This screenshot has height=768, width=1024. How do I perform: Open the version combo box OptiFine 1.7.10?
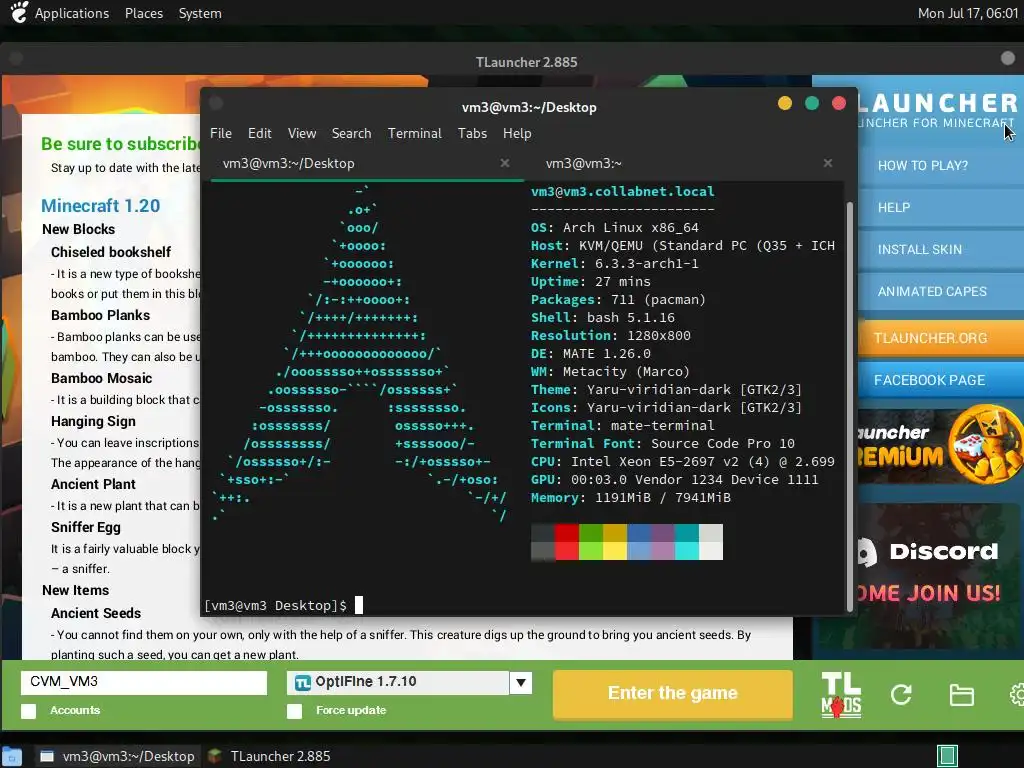click(x=409, y=683)
